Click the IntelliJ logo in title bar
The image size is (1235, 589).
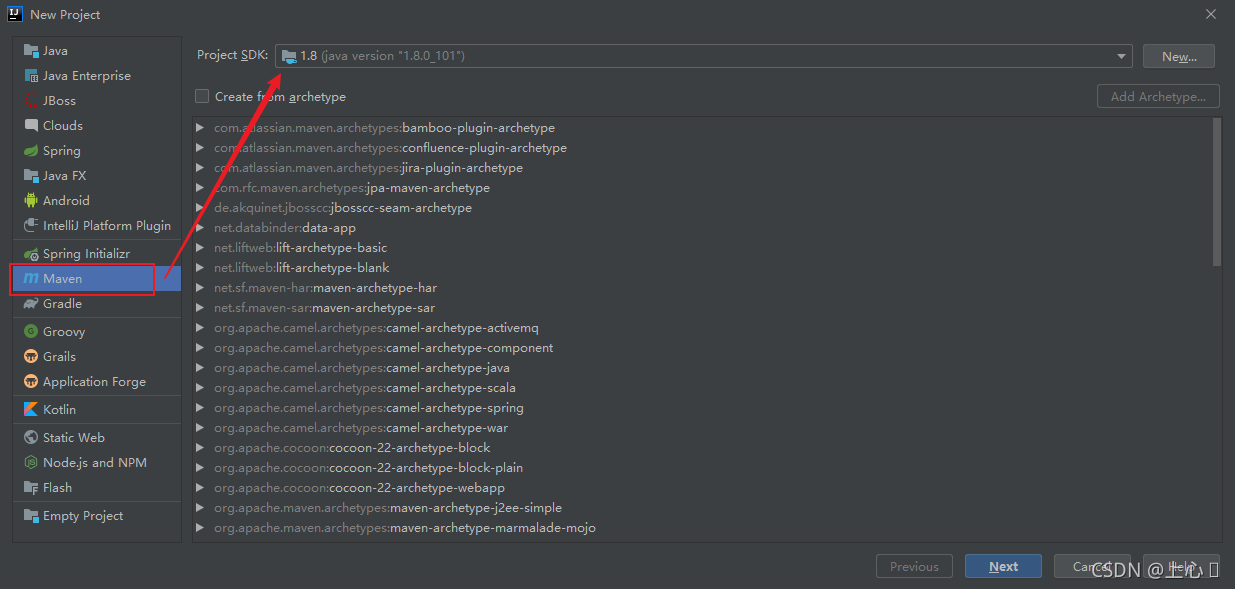[x=15, y=14]
